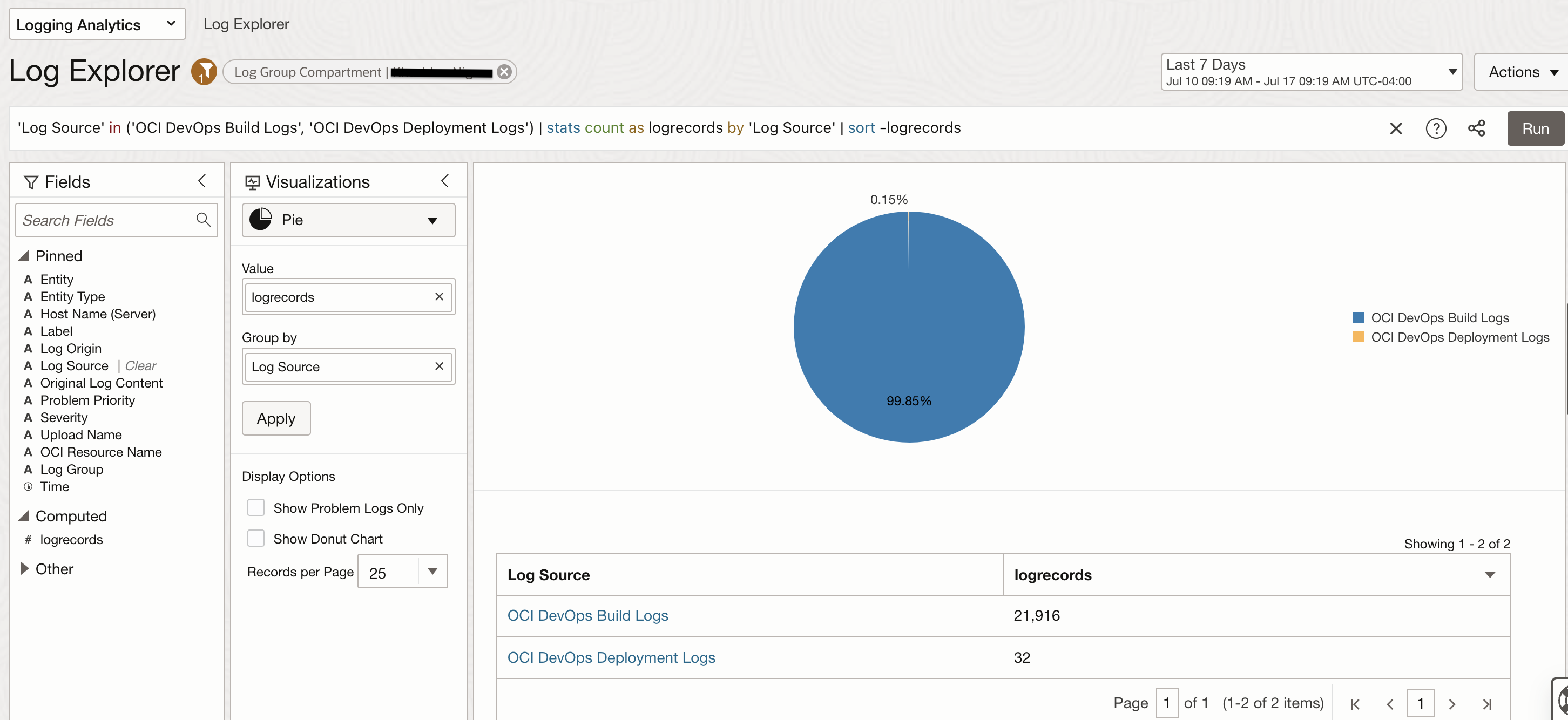Click the search magnifier in Search Fields
Screen dimensions: 1568x720
(x=204, y=220)
